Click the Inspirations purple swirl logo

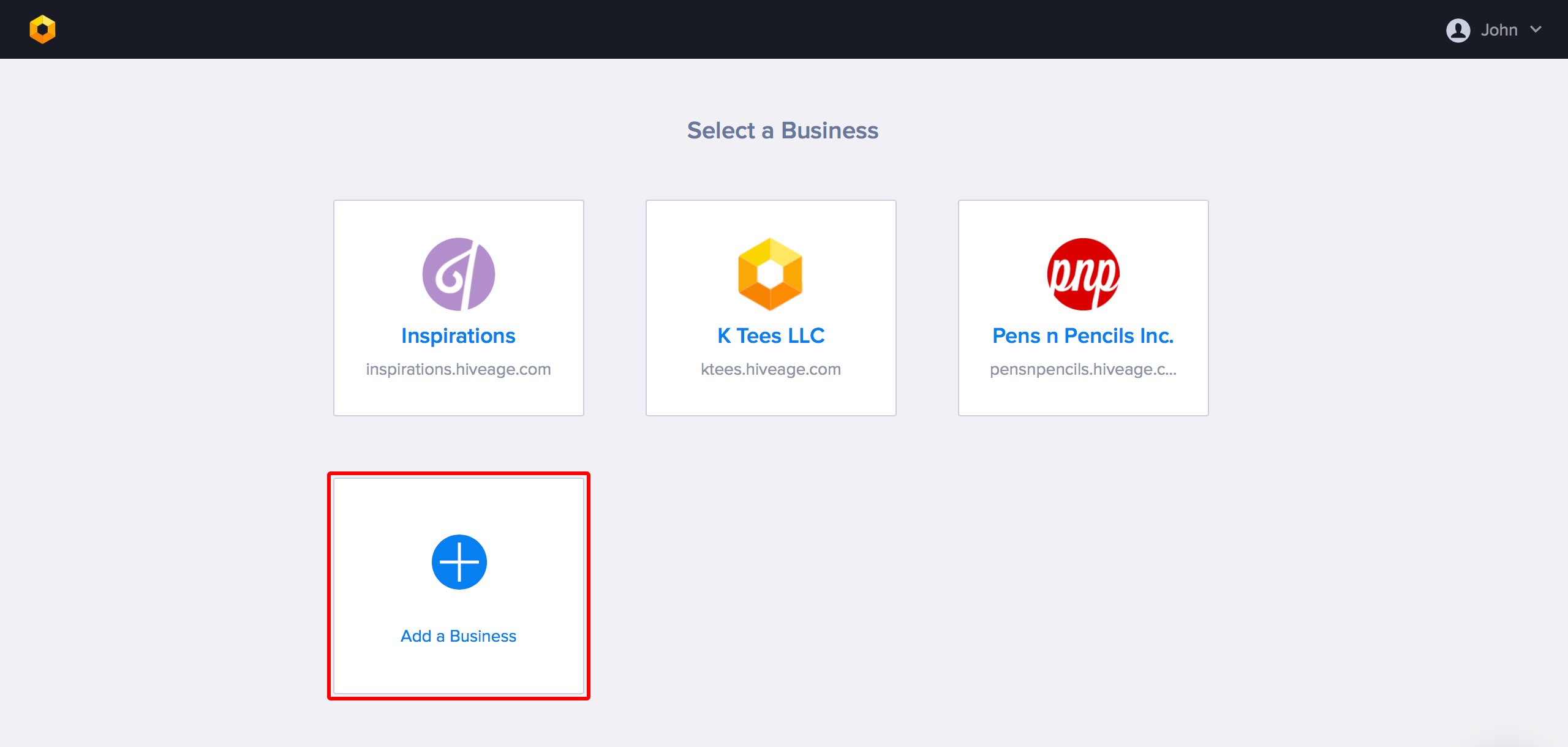coord(458,274)
